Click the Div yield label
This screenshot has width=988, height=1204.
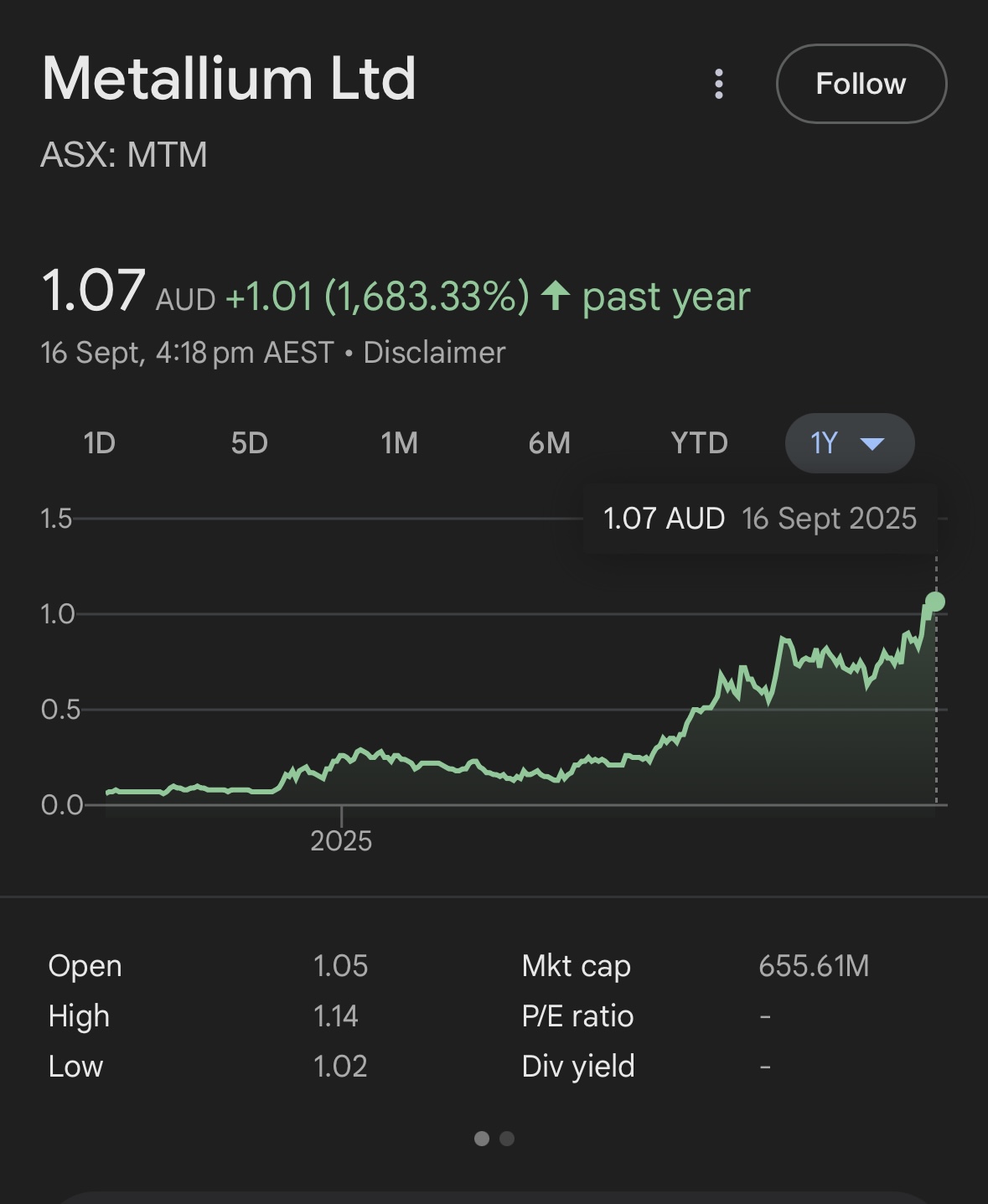click(x=577, y=1067)
